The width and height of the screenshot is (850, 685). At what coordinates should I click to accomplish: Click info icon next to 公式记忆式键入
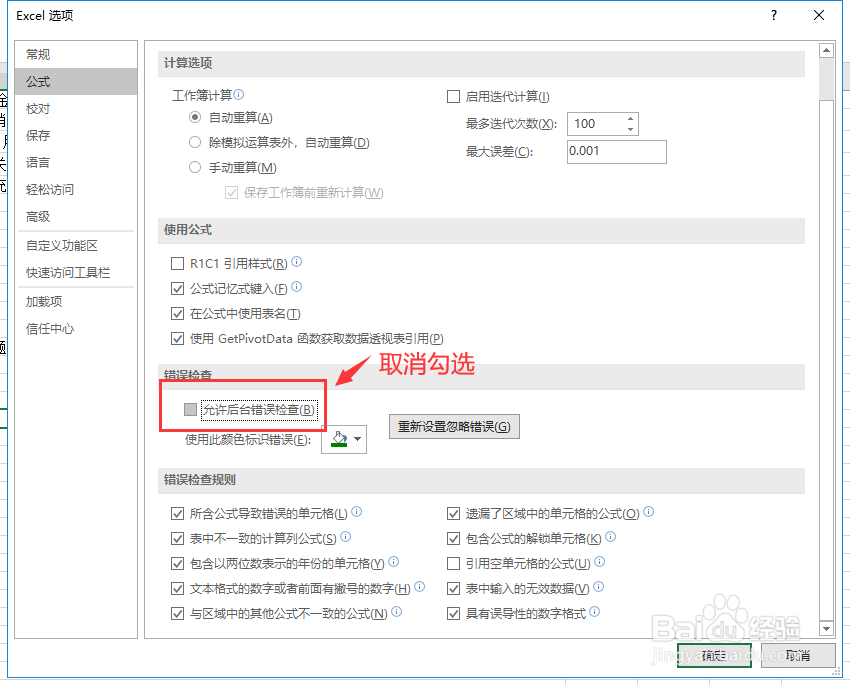coord(297,286)
